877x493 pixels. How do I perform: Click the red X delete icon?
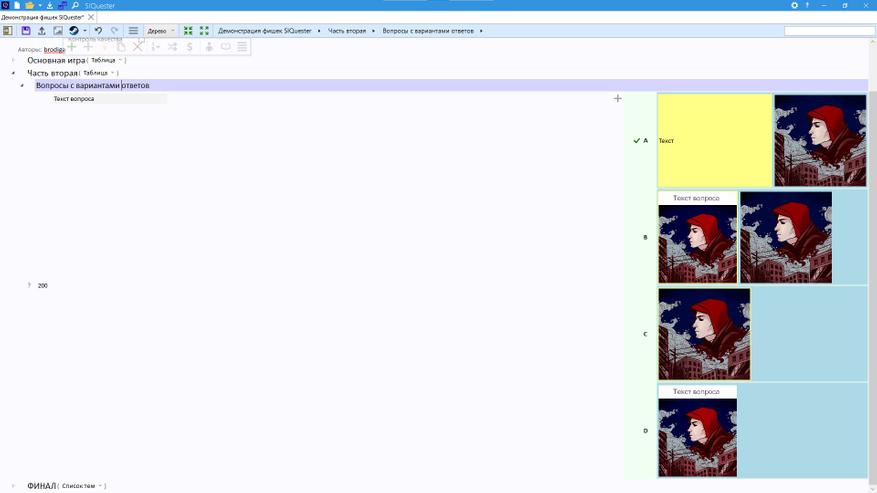click(x=138, y=47)
